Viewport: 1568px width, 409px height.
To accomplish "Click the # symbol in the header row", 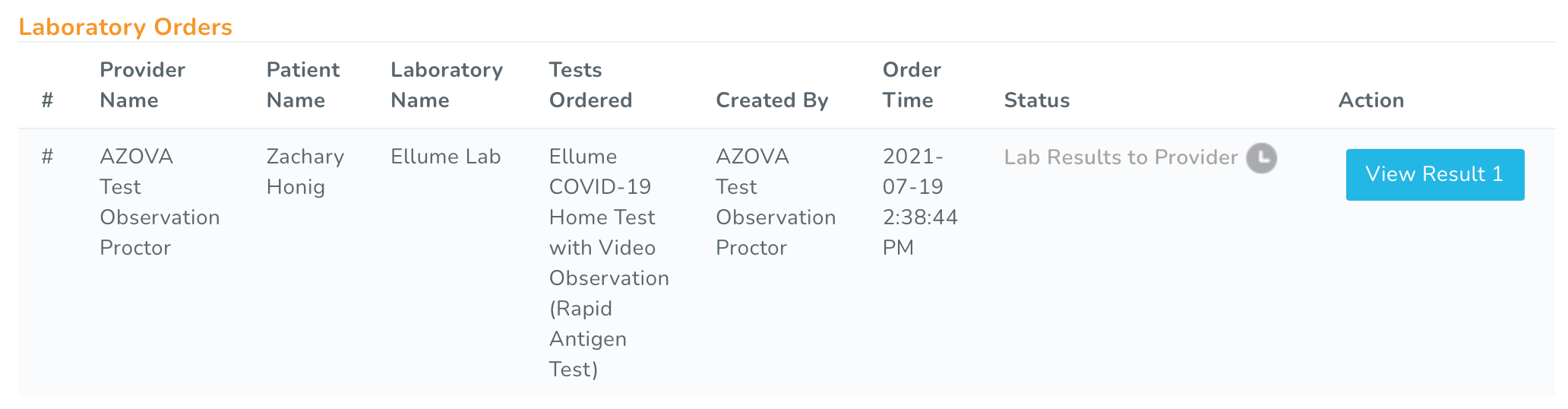I will pyautogui.click(x=47, y=100).
